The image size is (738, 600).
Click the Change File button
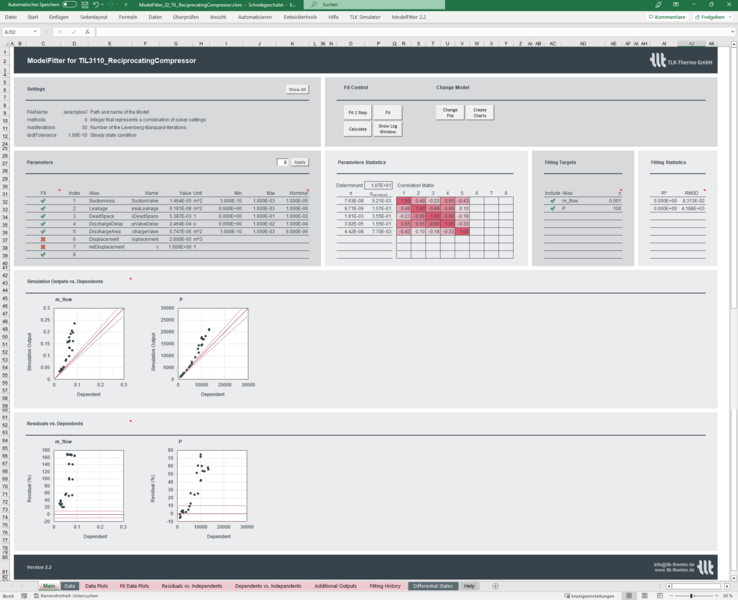coord(450,112)
